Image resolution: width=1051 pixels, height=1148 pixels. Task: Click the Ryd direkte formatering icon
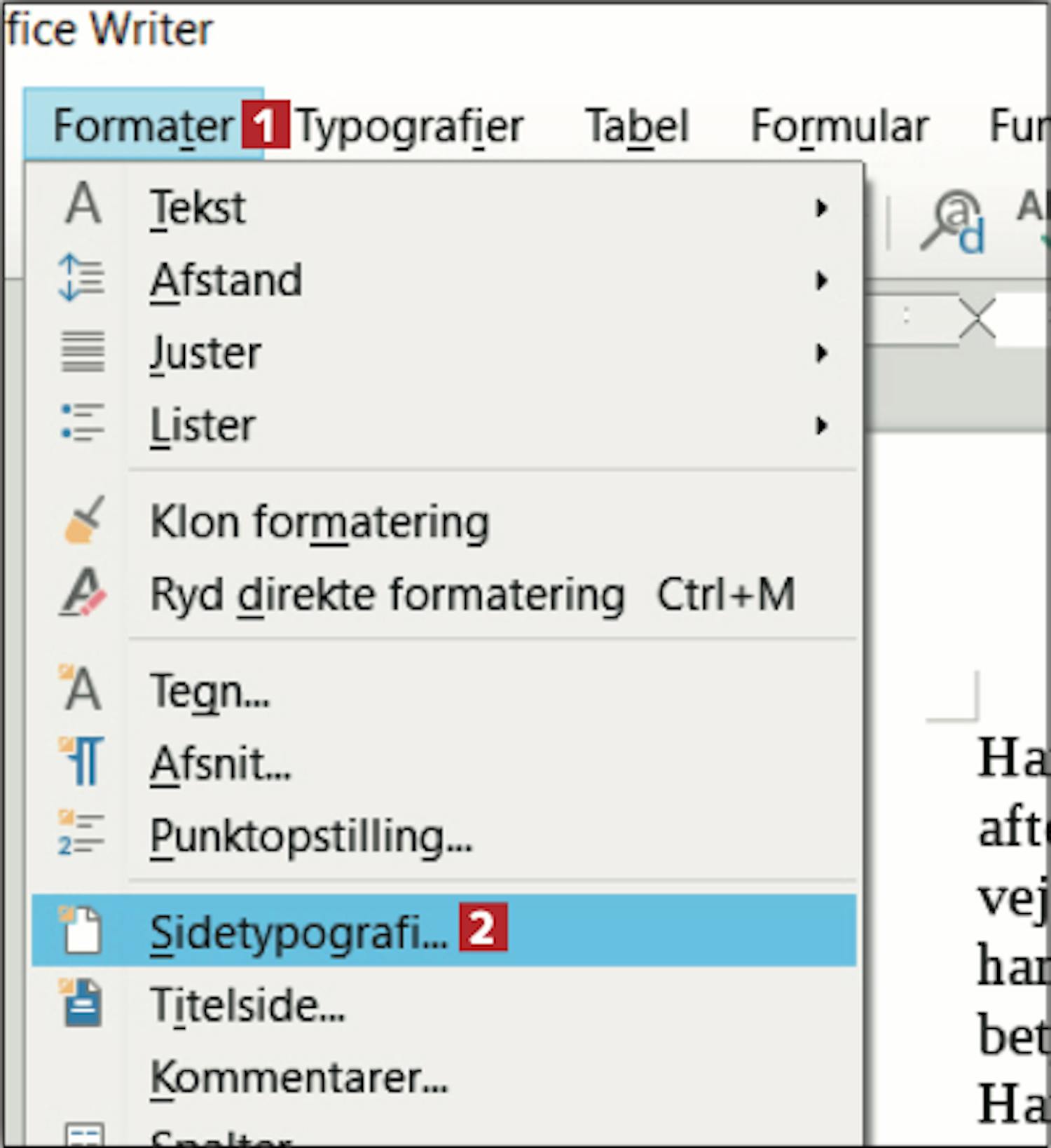[83, 593]
